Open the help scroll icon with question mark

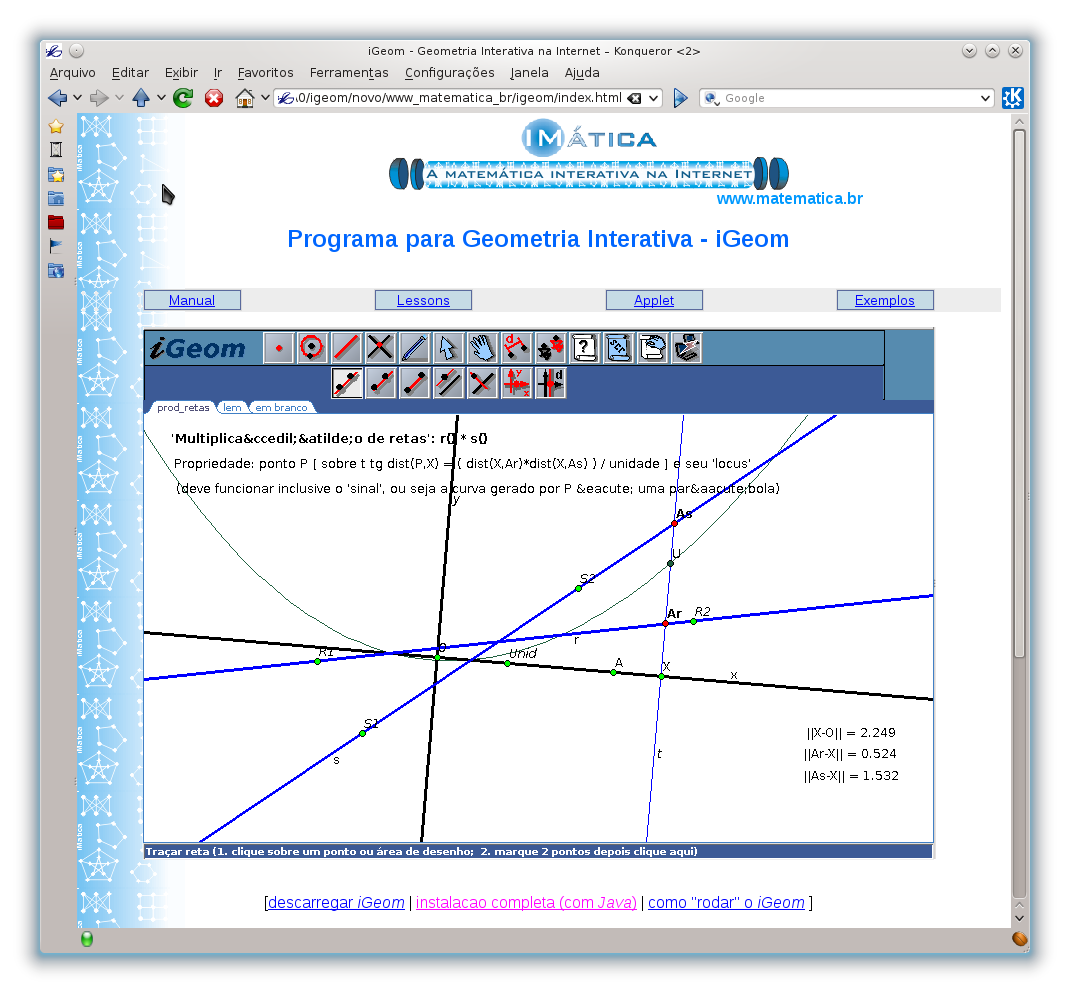584,348
